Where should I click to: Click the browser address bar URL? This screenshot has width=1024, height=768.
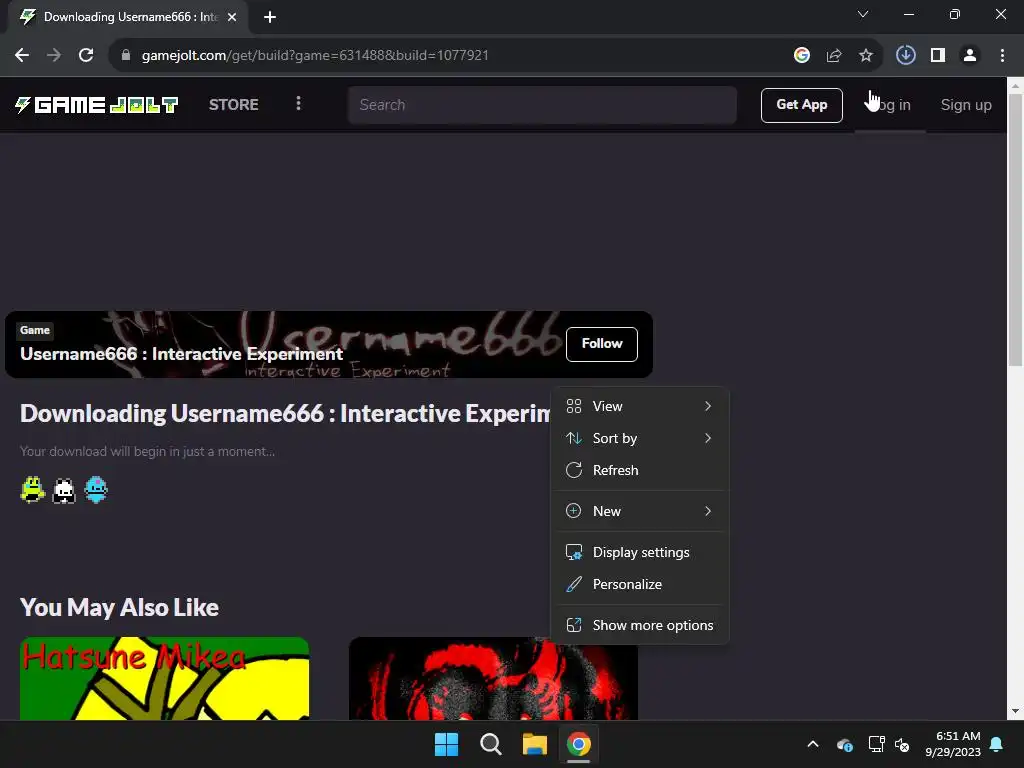[315, 56]
